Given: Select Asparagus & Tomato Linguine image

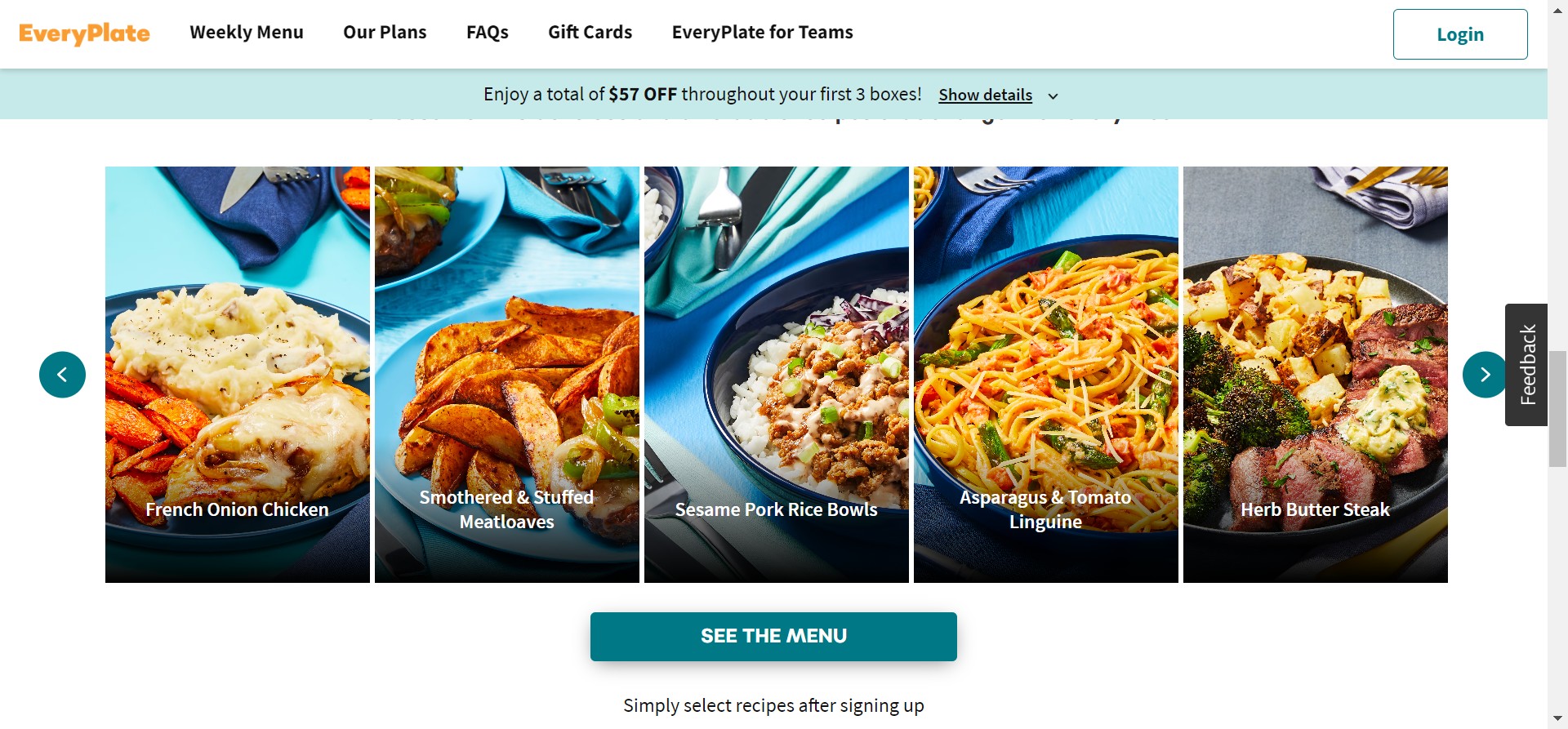Looking at the screenshot, I should point(1046,375).
